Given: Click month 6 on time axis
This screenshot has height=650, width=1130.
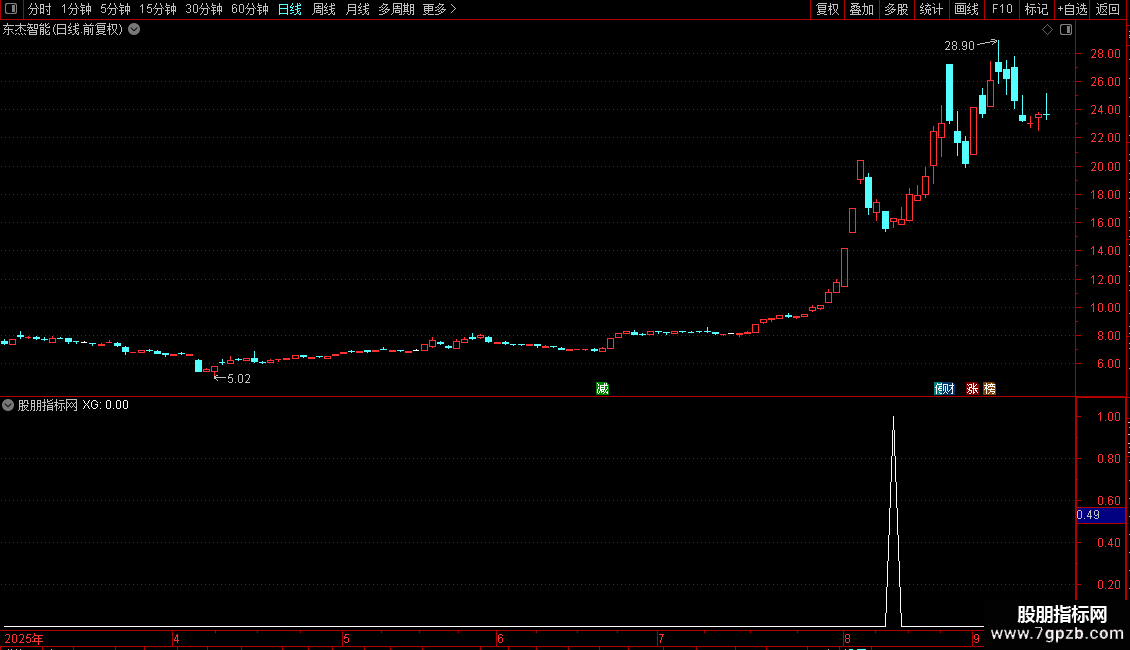Looking at the screenshot, I should pyautogui.click(x=499, y=638).
